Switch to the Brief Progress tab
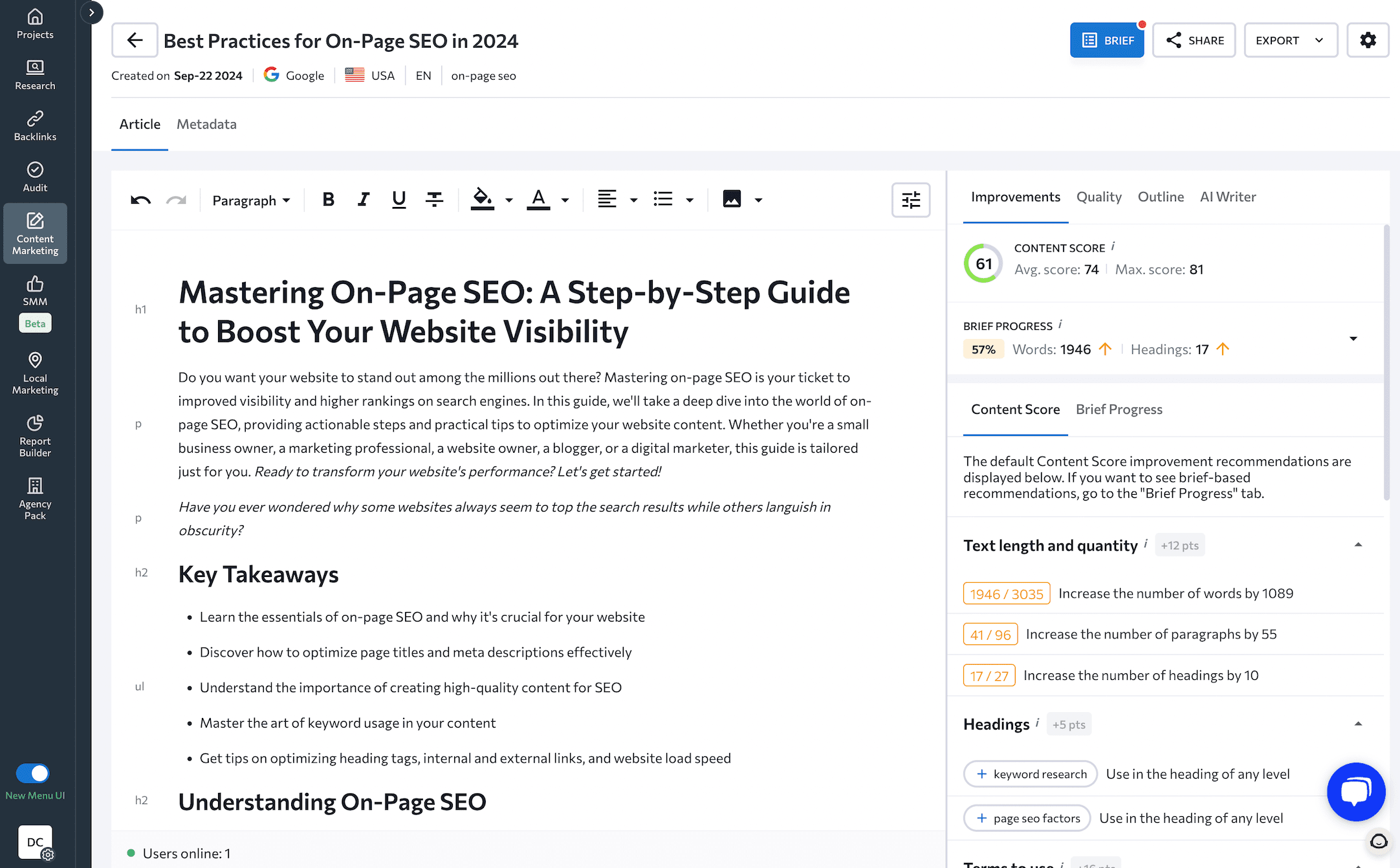 tap(1118, 408)
